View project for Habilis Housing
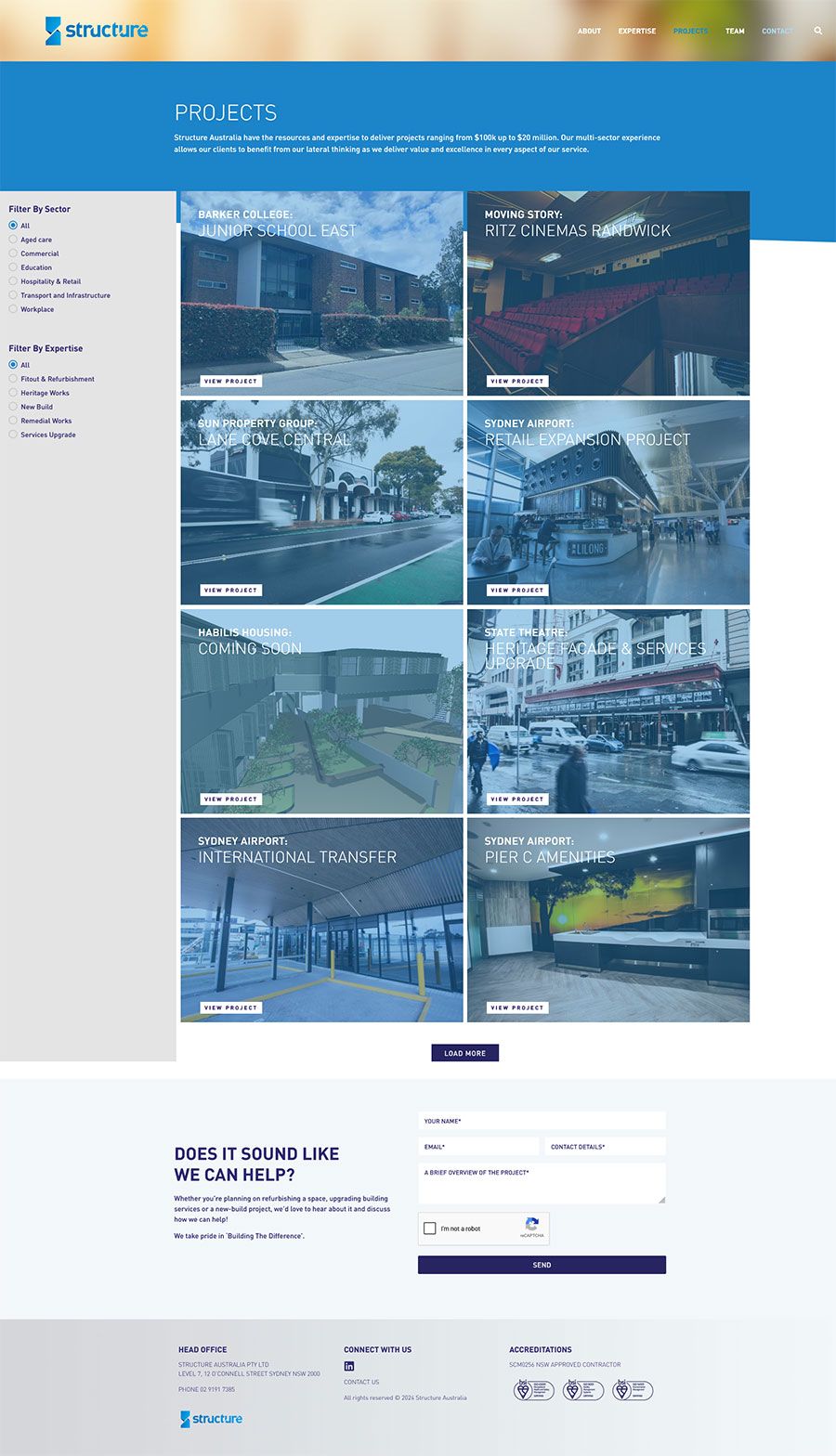Viewport: 836px width, 1456px height. click(230, 799)
